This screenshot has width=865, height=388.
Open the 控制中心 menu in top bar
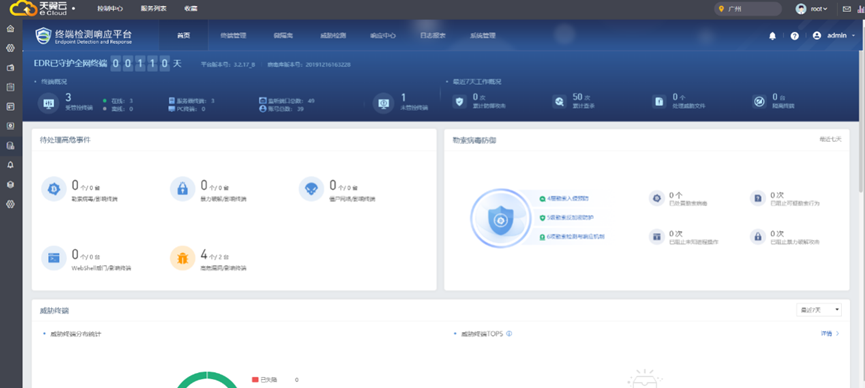click(x=110, y=9)
